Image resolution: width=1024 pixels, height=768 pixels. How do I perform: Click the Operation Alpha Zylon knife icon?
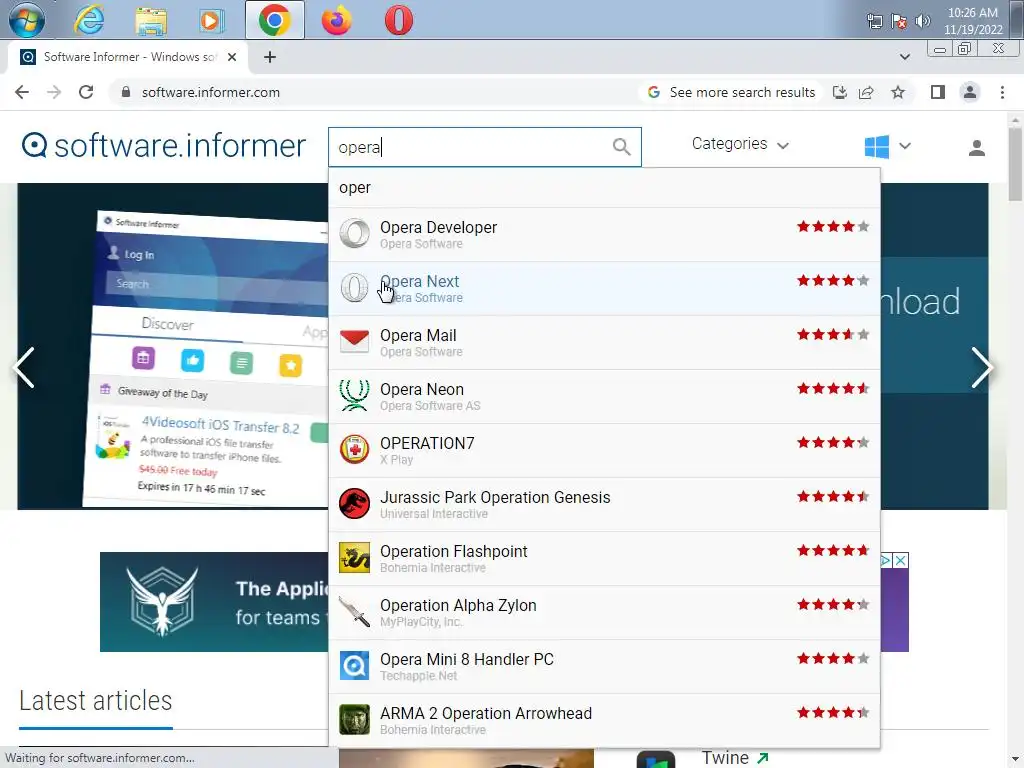355,612
